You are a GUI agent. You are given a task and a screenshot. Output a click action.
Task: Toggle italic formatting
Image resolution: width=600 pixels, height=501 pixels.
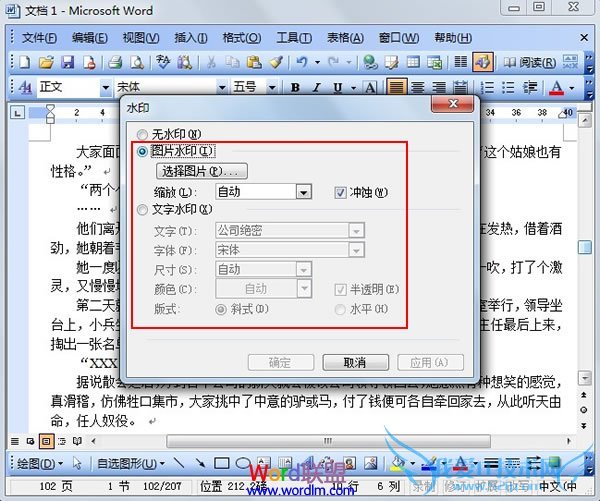316,88
